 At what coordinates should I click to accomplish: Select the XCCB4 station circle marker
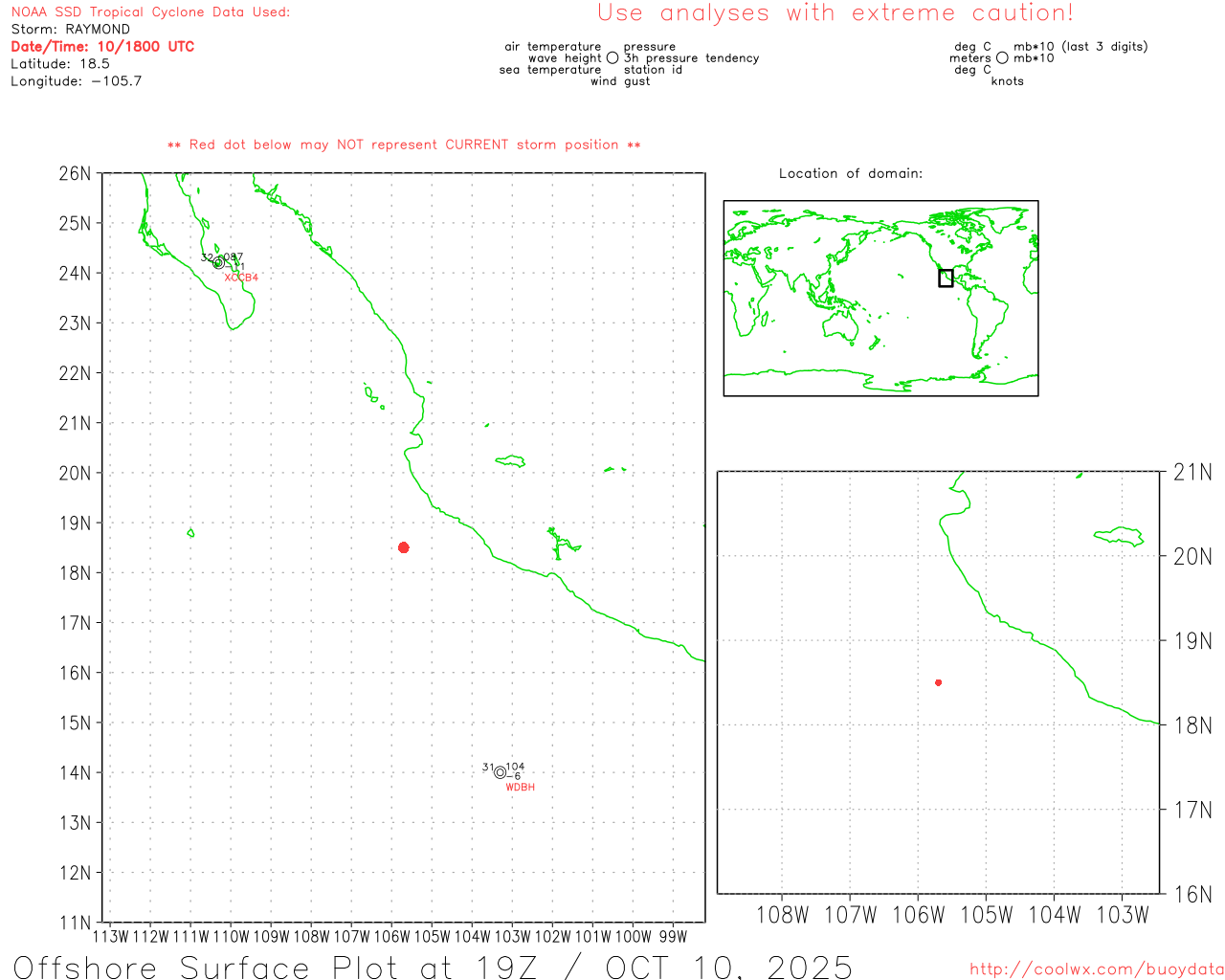click(218, 263)
